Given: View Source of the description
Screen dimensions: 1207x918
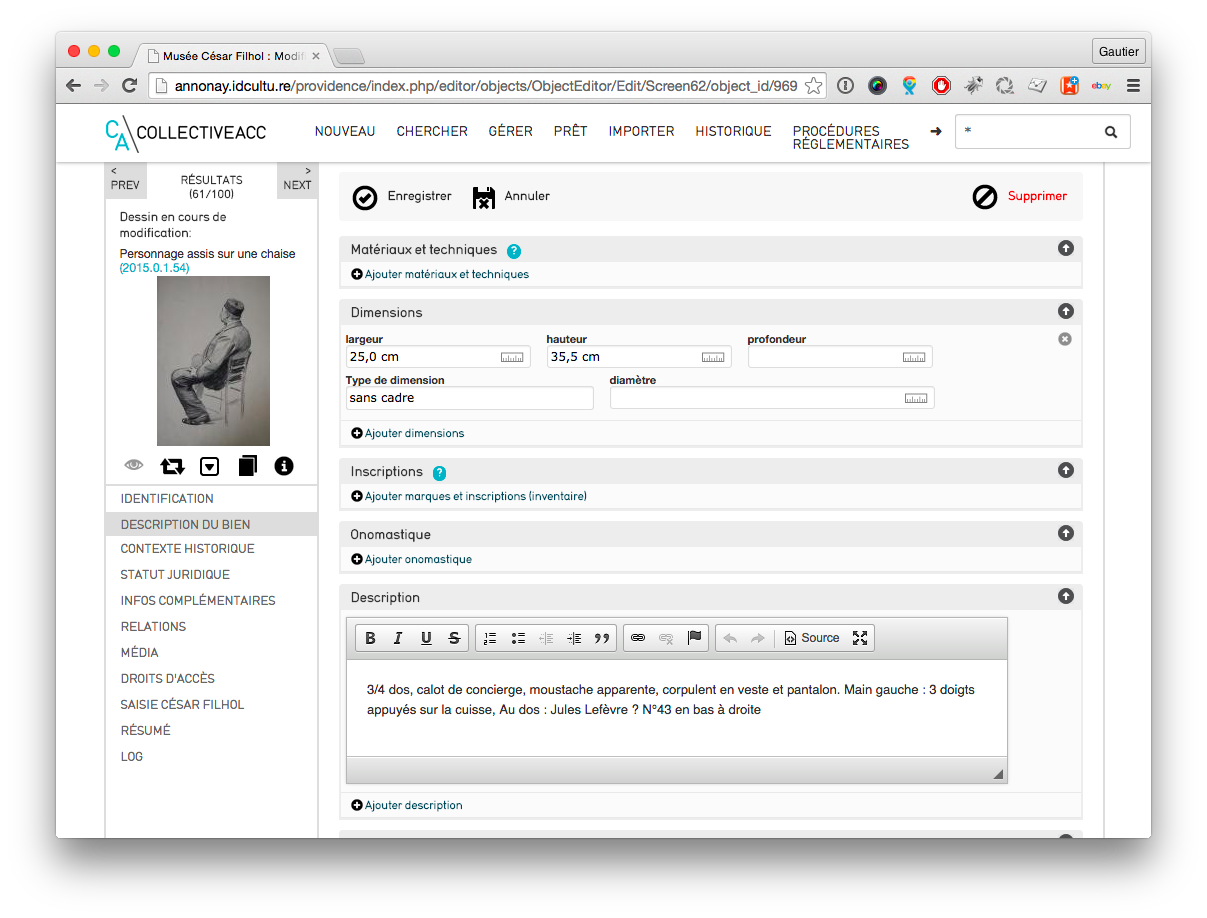Looking at the screenshot, I should pyautogui.click(x=811, y=638).
